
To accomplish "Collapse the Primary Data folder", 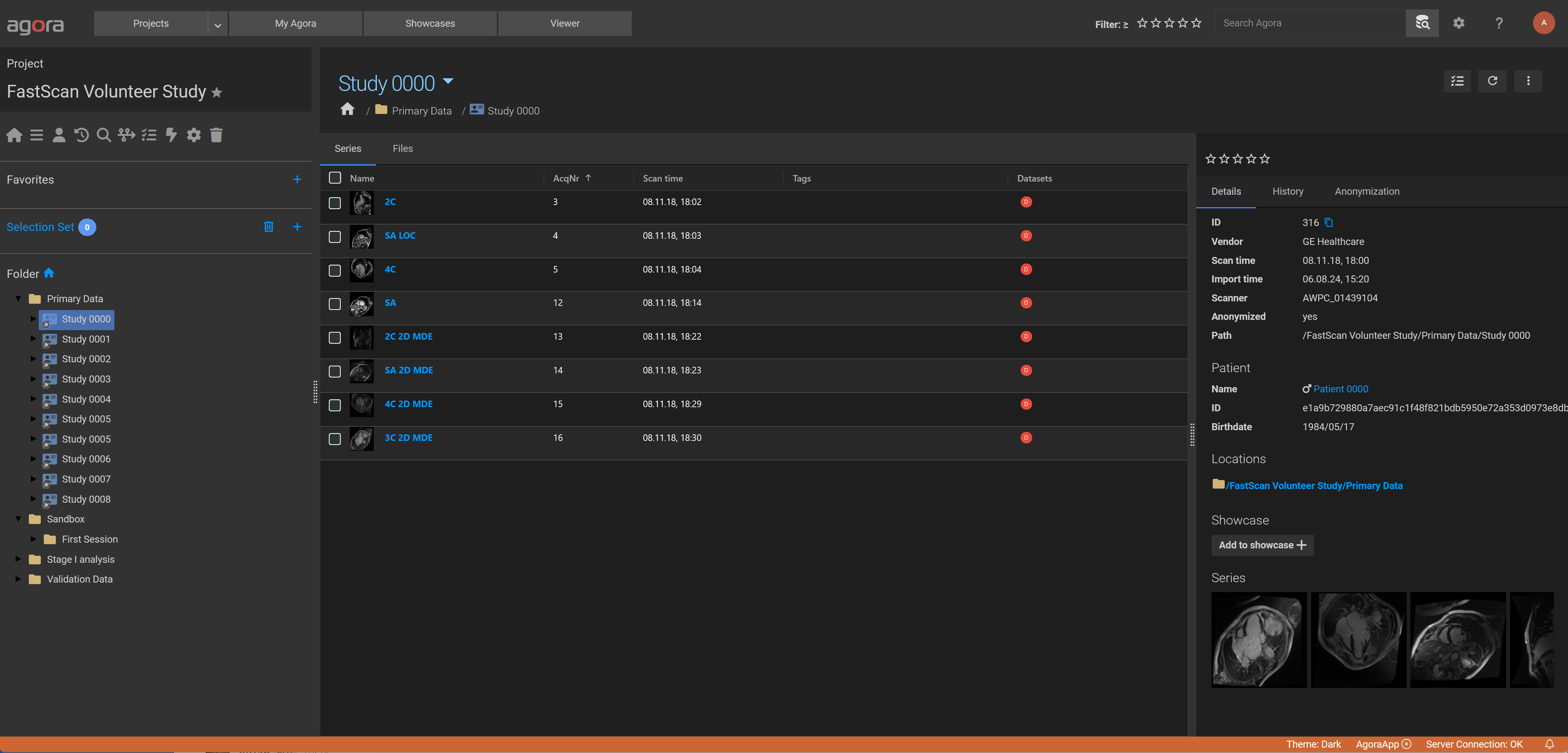I will click(x=18, y=298).
